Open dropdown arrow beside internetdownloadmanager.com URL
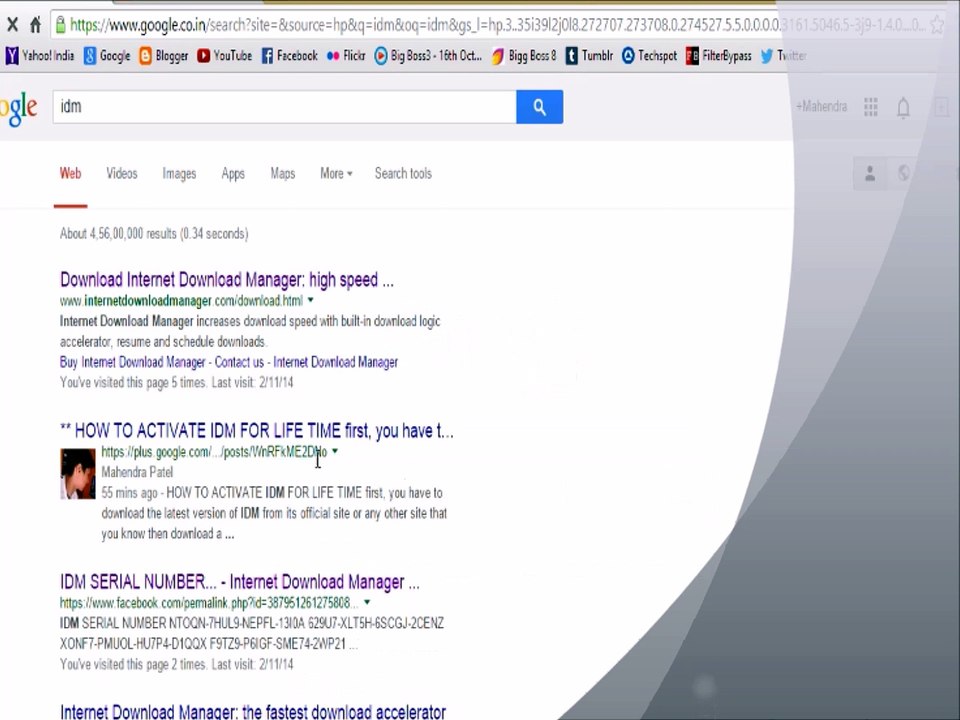 [310, 300]
